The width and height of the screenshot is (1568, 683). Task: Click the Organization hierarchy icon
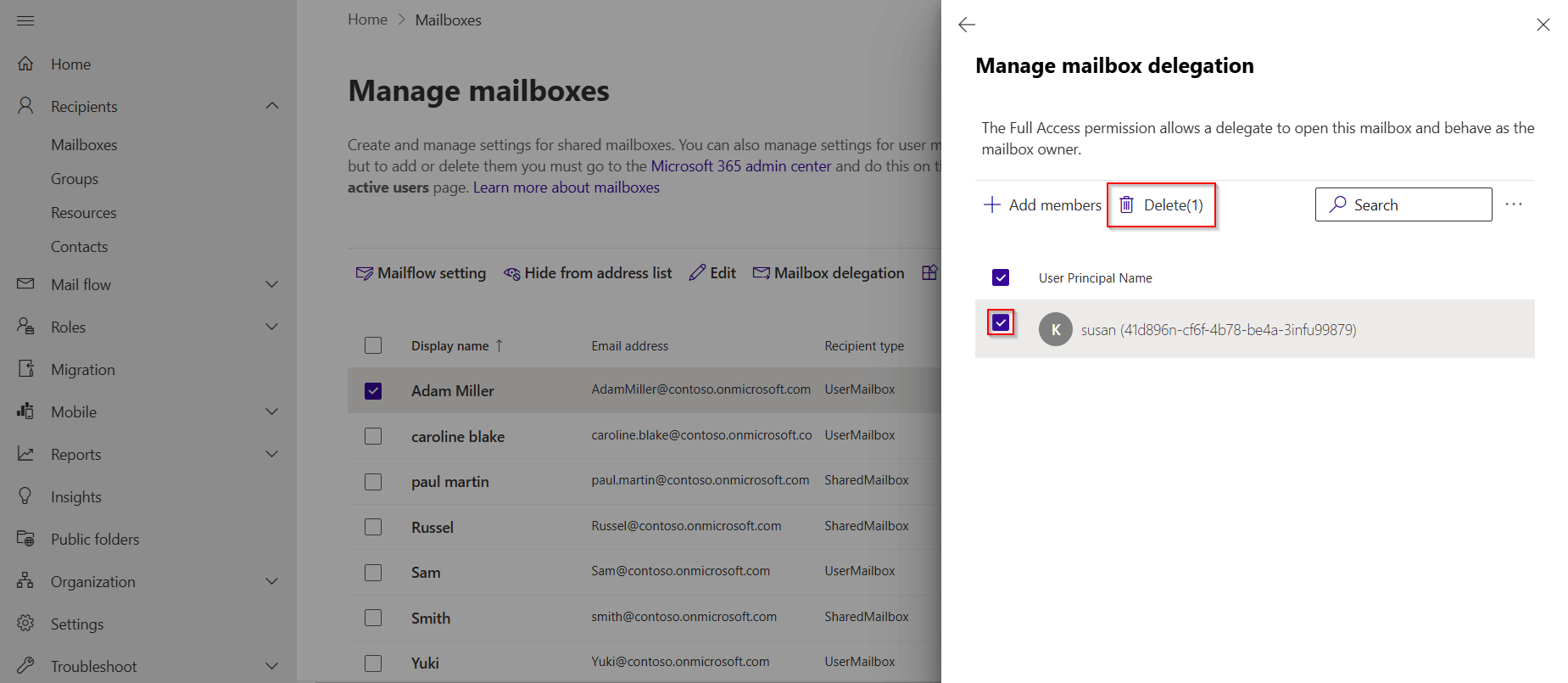pos(25,581)
